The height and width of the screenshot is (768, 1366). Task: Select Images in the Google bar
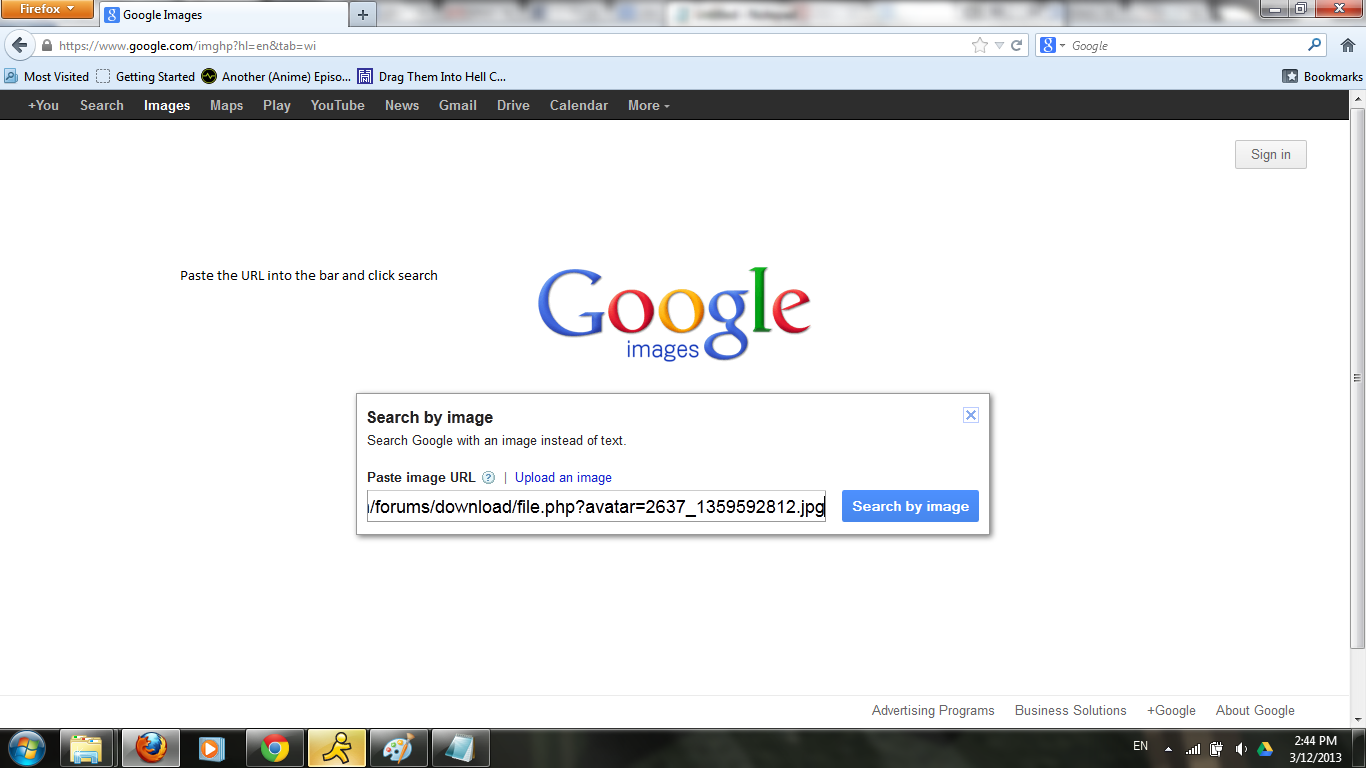[167, 105]
